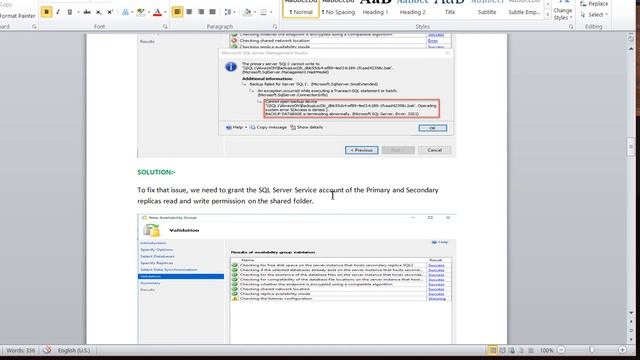Apply the Text Highlight Color
The height and width of the screenshot is (360, 640).
click(x=141, y=12)
